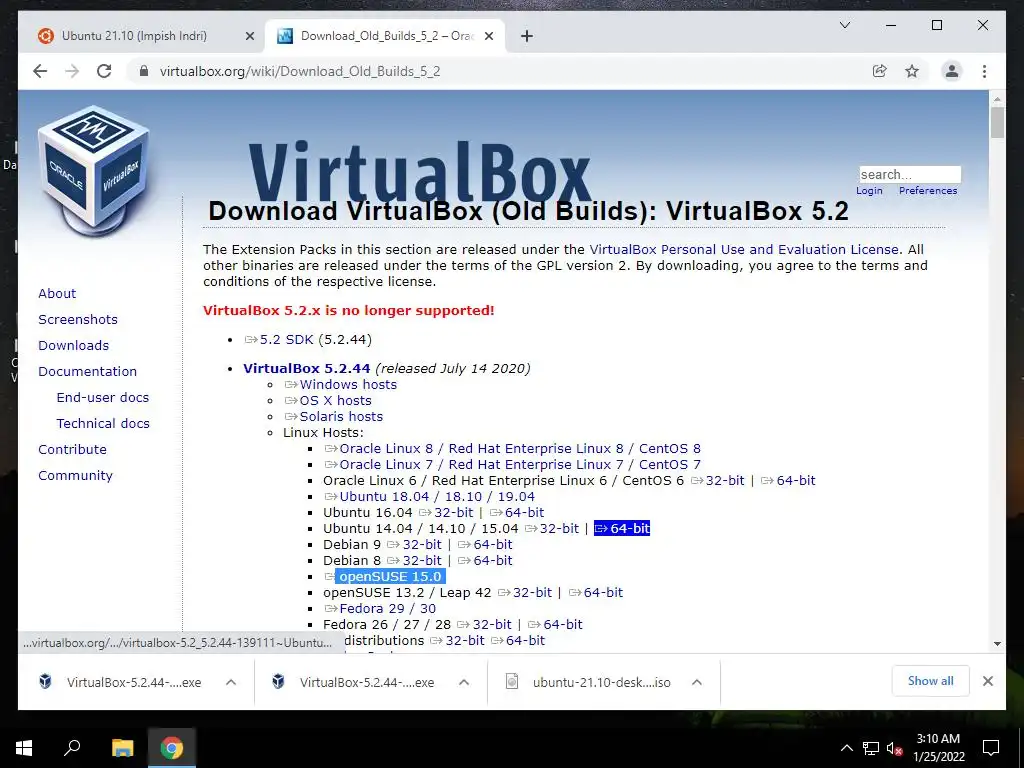1024x768 pixels.
Task: Close the Download_Old_Builds_5_2 tab
Action: [x=488, y=36]
